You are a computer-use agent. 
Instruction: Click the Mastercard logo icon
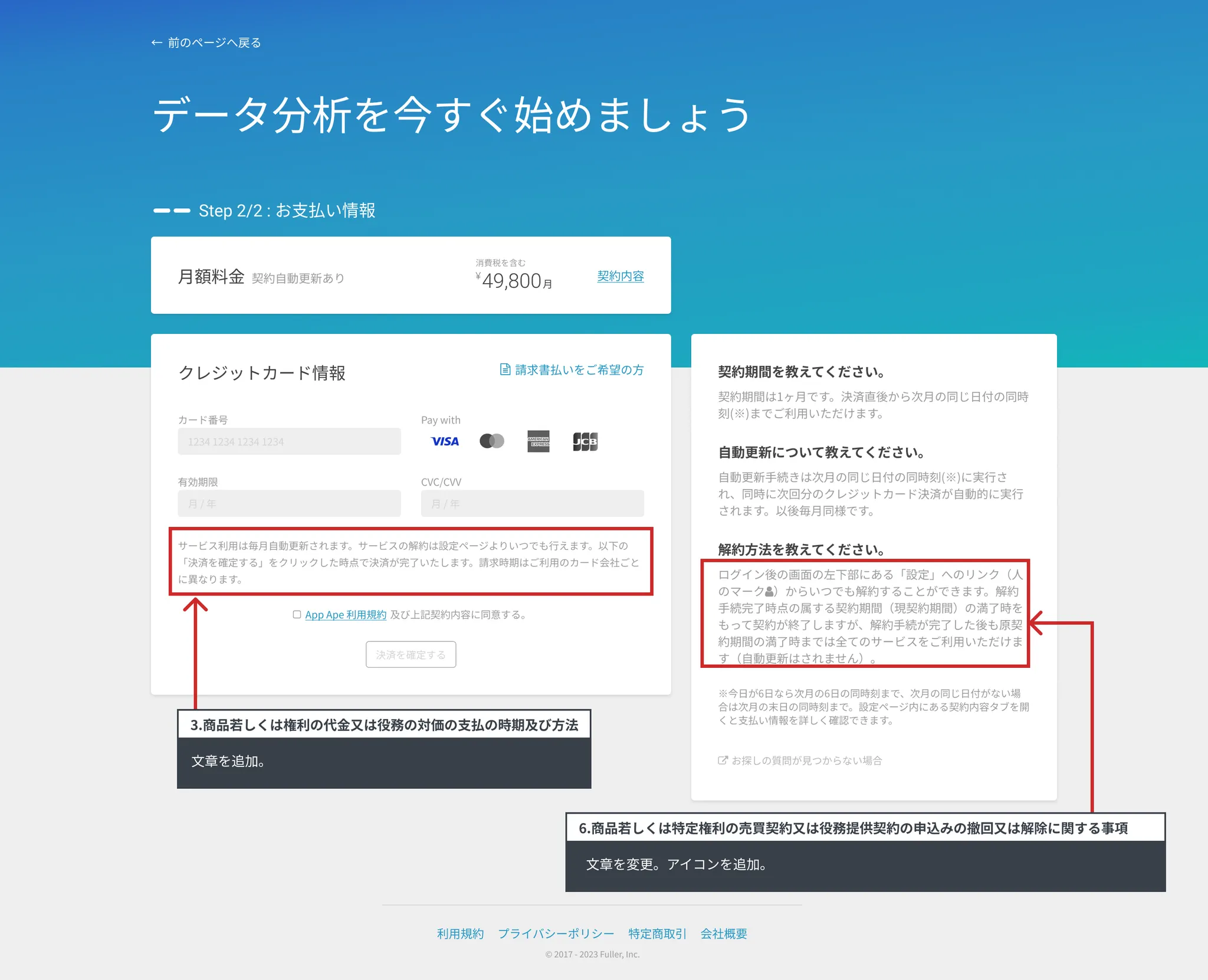(492, 441)
